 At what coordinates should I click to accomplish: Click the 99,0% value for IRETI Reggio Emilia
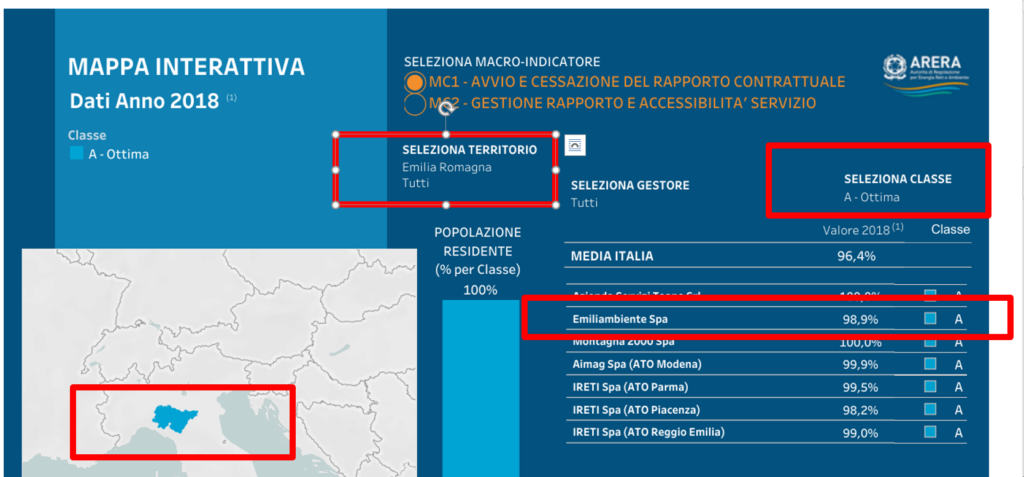pyautogui.click(x=861, y=432)
